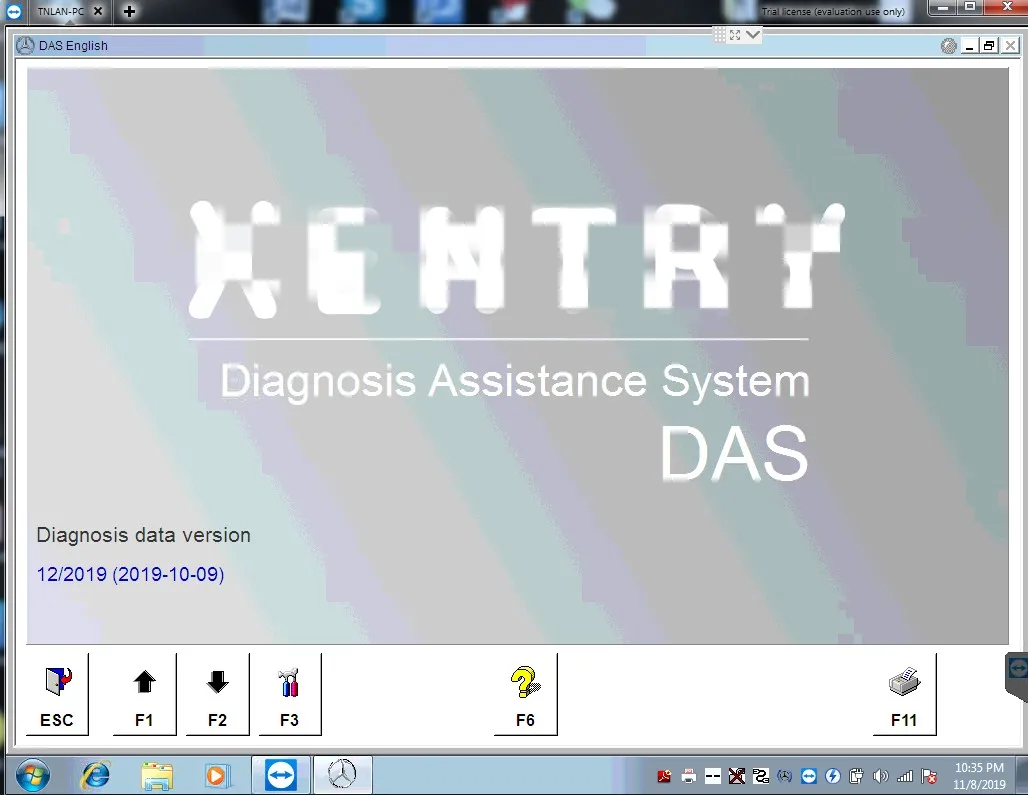This screenshot has width=1028, height=795.
Task: Click the cable connection tray icon
Action: click(x=761, y=777)
